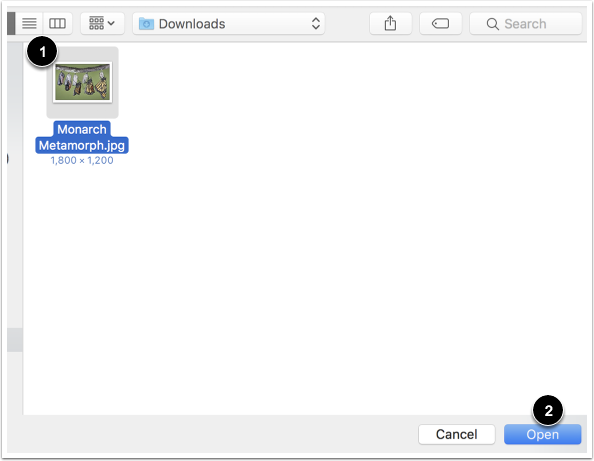Select the Monarch Metamorph.jpg thumbnail
The image size is (594, 461).
83,82
